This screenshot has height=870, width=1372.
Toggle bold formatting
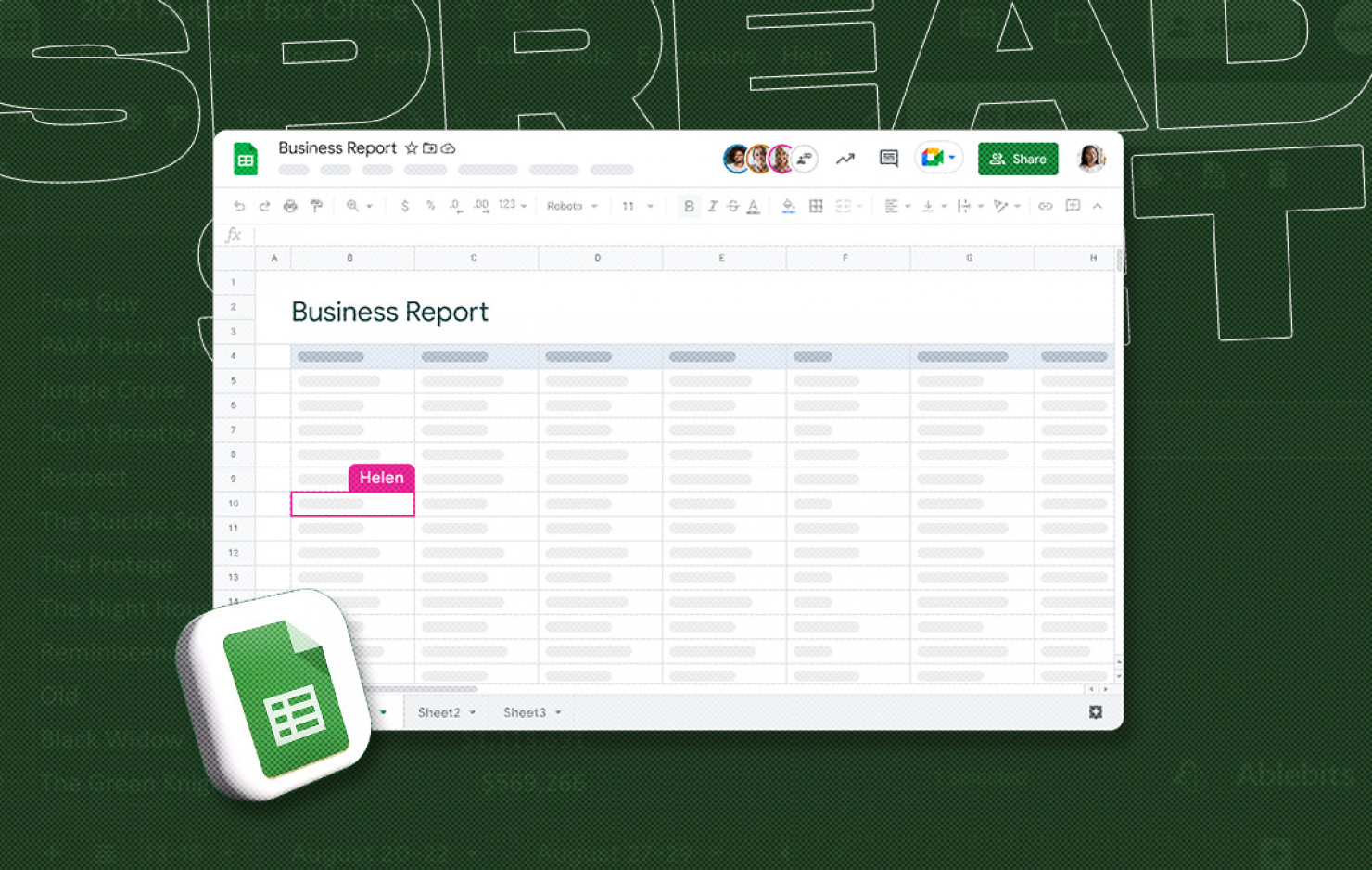click(689, 206)
